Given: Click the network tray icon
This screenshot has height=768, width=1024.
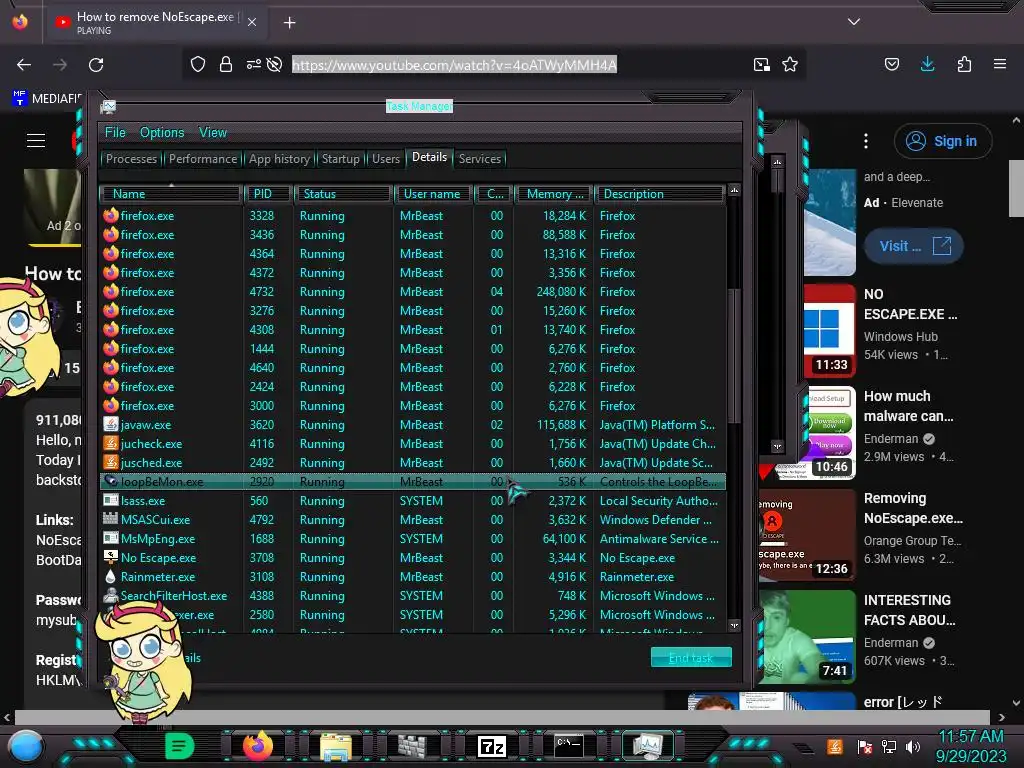Looking at the screenshot, I should (888, 747).
